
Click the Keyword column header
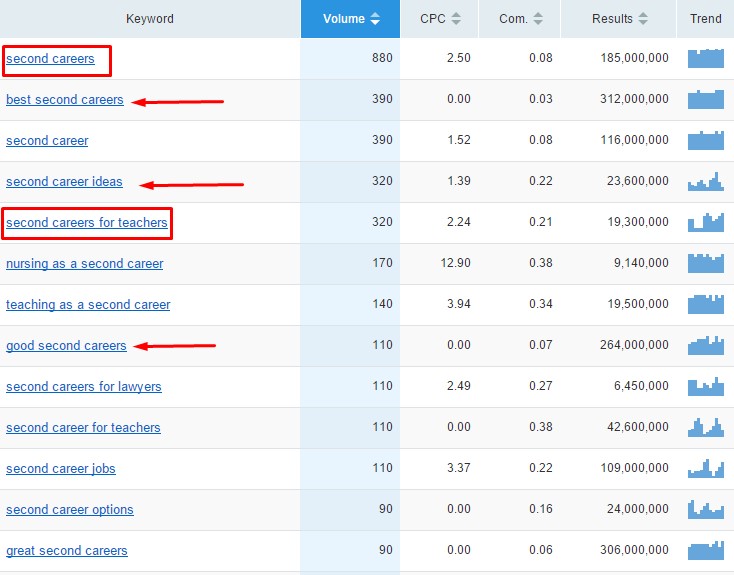coord(150,19)
